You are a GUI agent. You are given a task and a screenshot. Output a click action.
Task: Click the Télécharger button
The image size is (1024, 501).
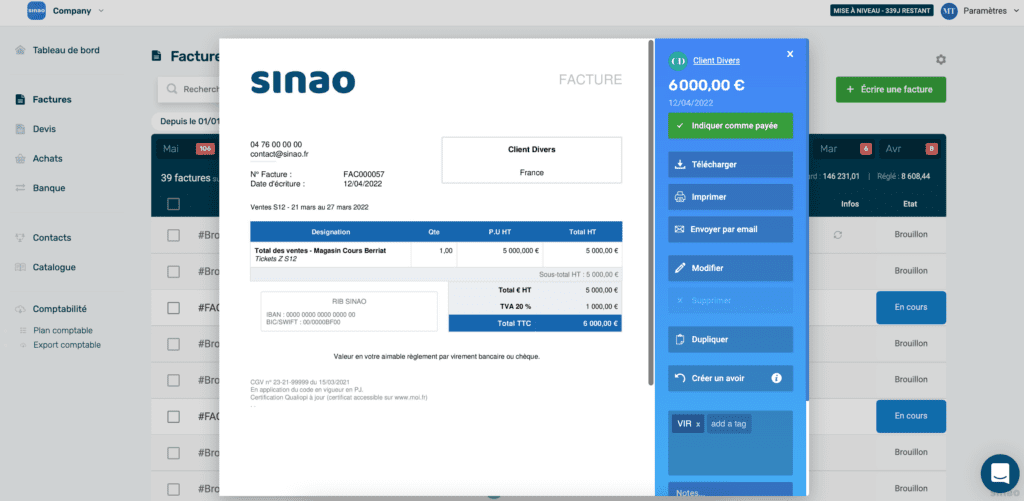coord(730,165)
